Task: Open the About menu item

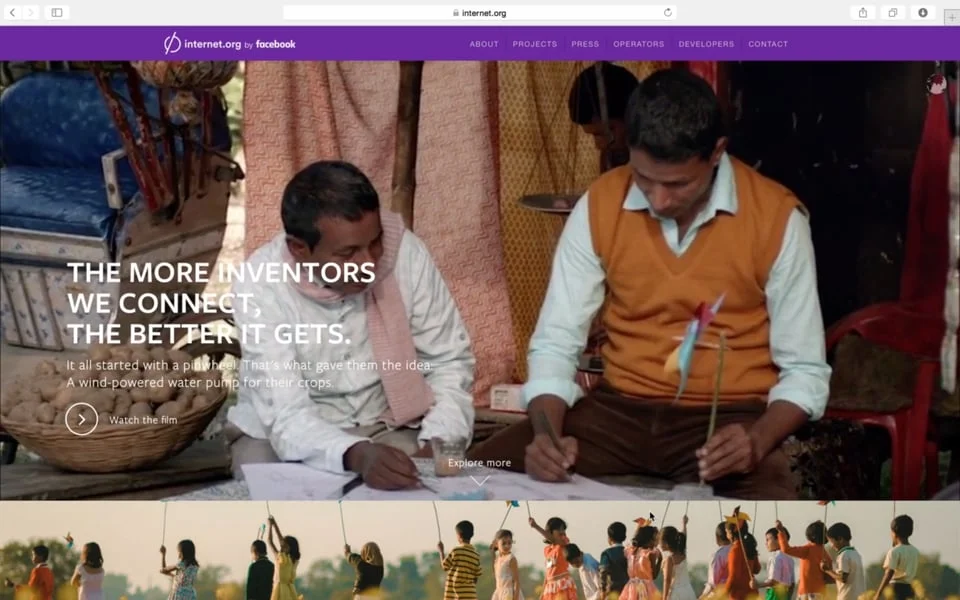Action: pos(484,44)
